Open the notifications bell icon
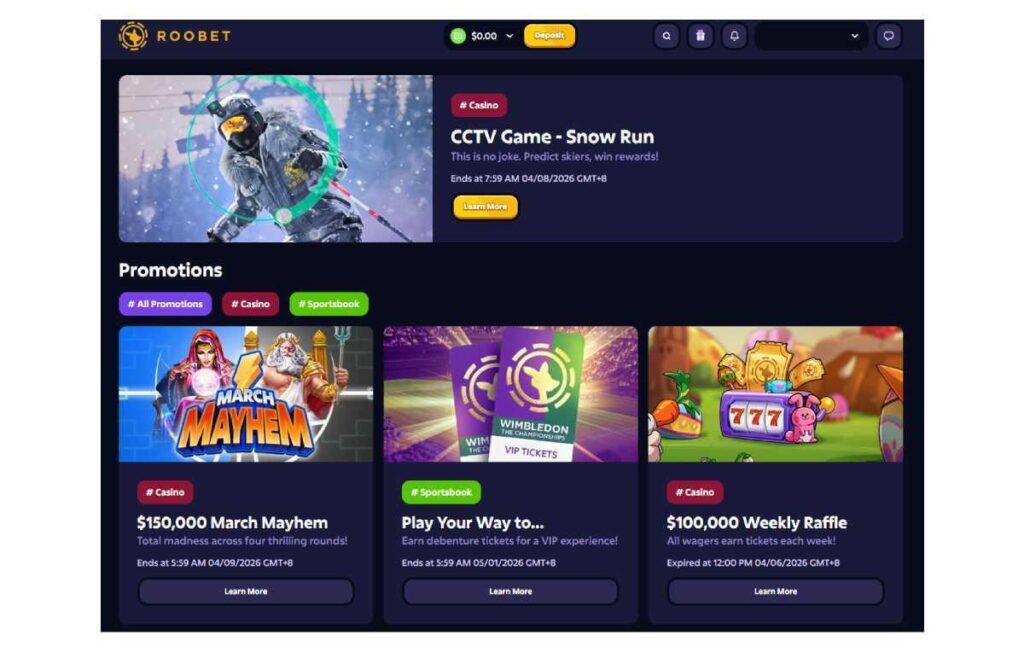Image resolution: width=1024 pixels, height=652 pixels. [734, 36]
